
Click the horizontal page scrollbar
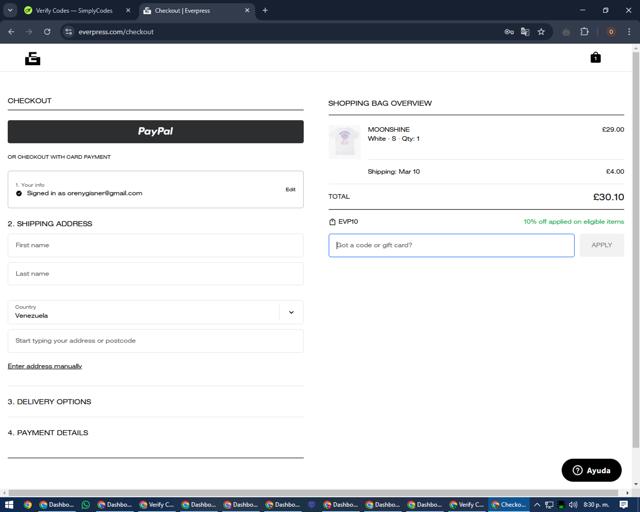[x=314, y=493]
